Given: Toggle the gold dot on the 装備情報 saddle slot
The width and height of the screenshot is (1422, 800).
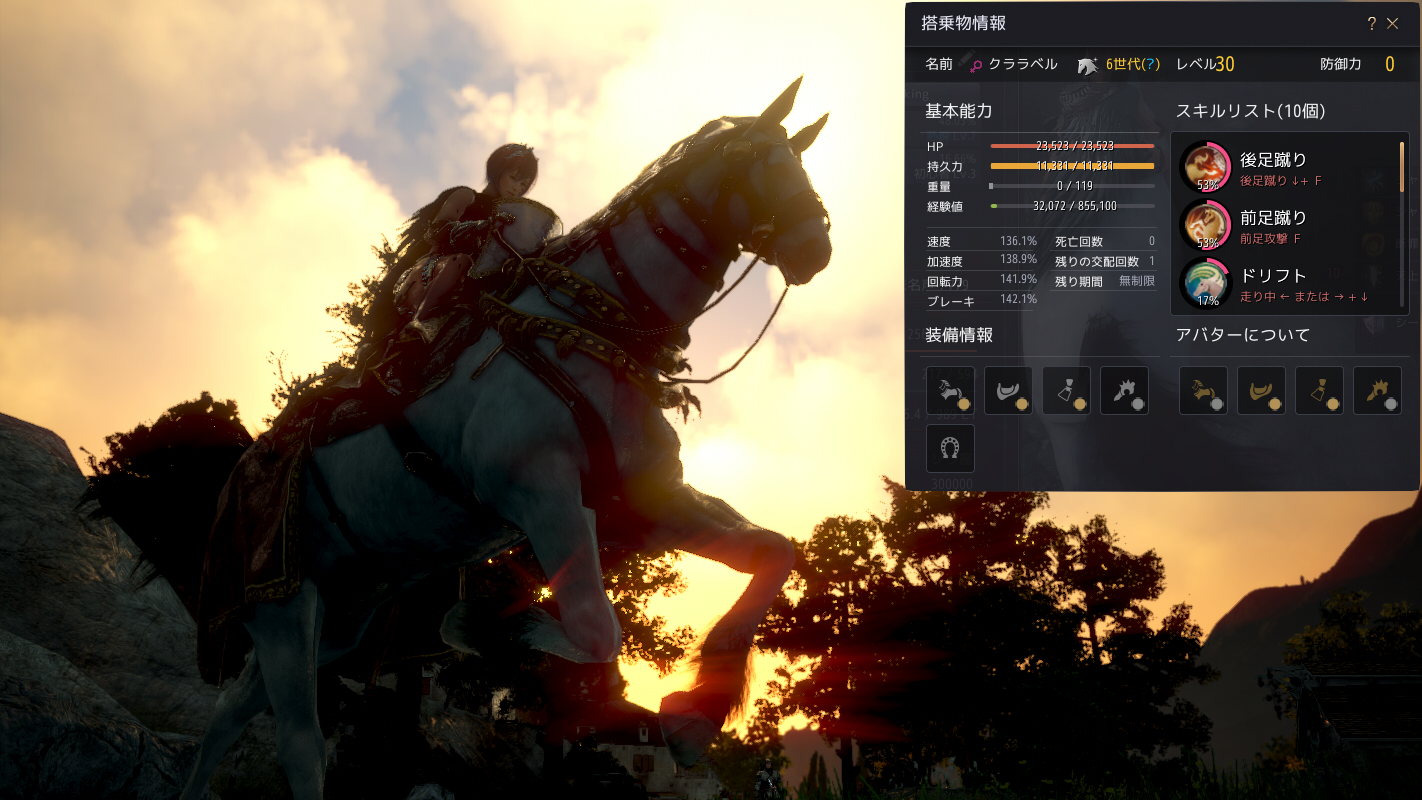Looking at the screenshot, I should tap(1023, 405).
